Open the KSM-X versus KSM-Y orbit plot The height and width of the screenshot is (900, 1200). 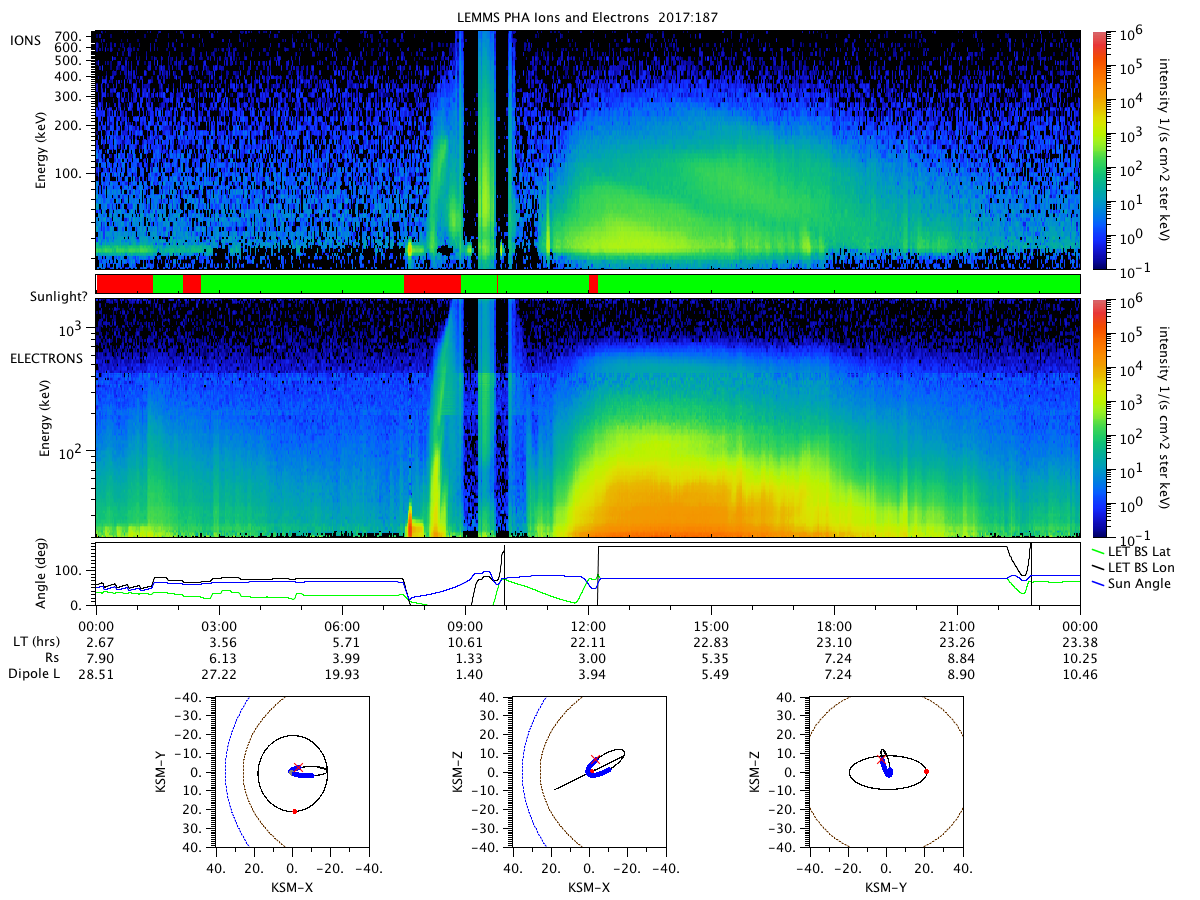point(291,771)
